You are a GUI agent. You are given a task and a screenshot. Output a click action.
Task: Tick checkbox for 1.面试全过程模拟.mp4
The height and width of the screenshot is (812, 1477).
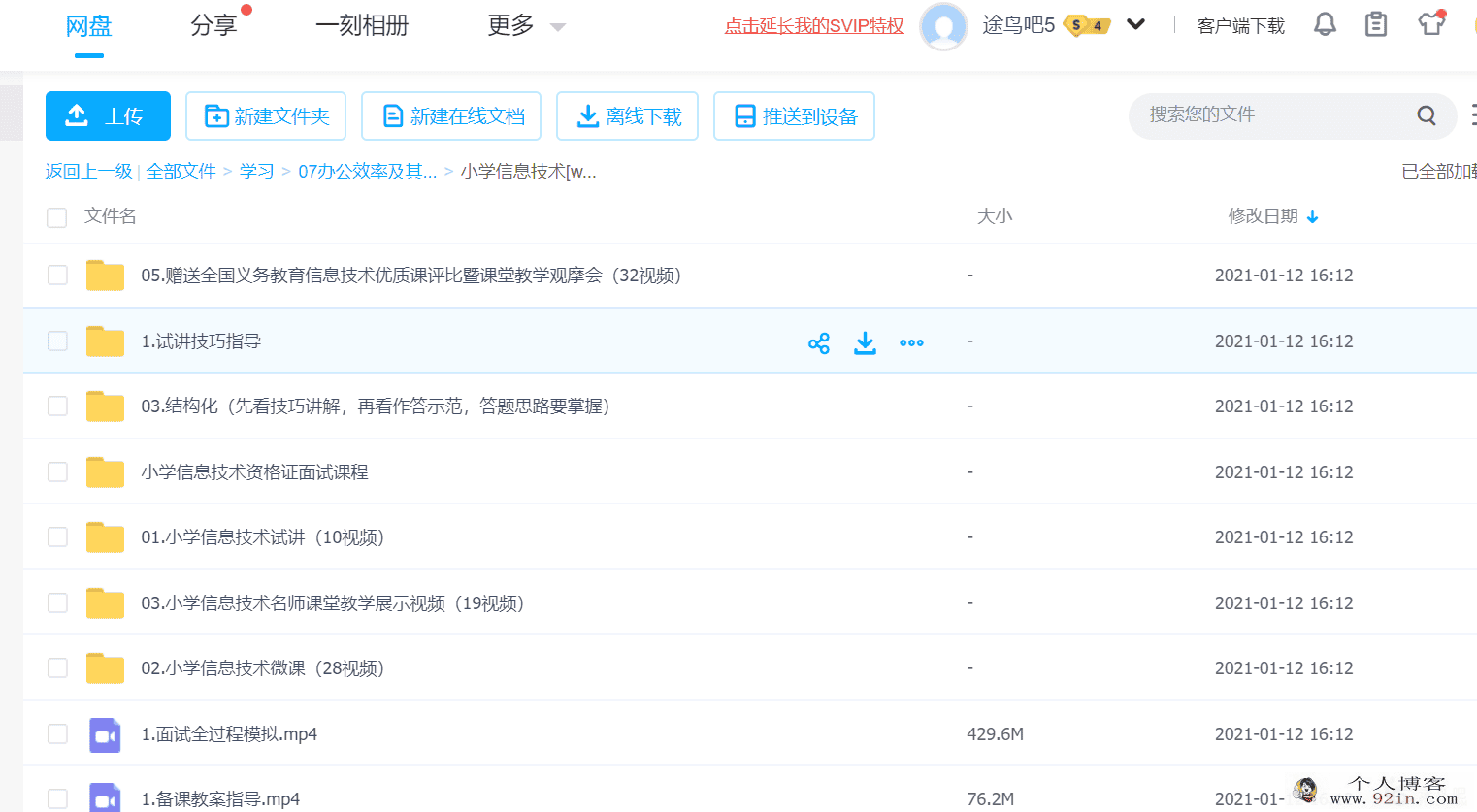tap(57, 734)
